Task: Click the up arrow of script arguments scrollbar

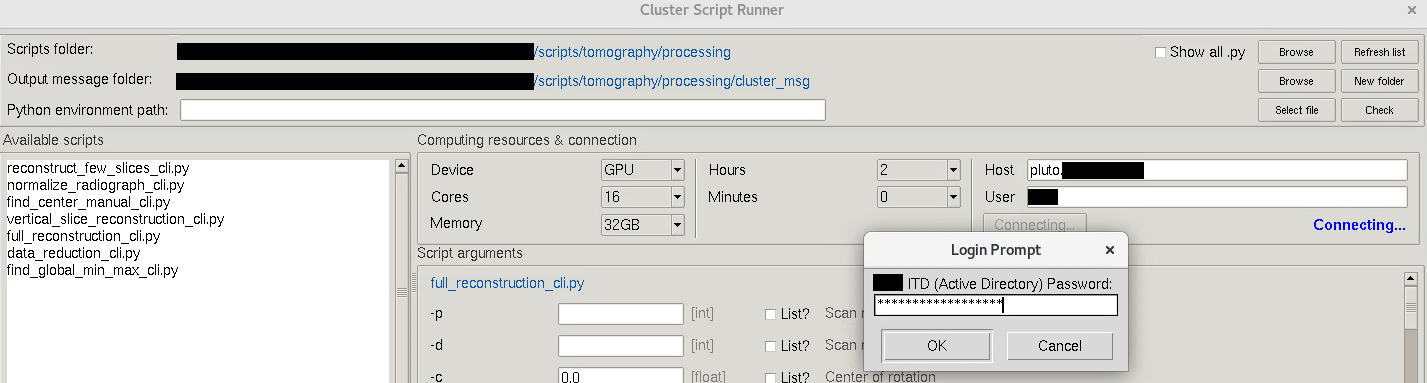Action: click(1411, 279)
